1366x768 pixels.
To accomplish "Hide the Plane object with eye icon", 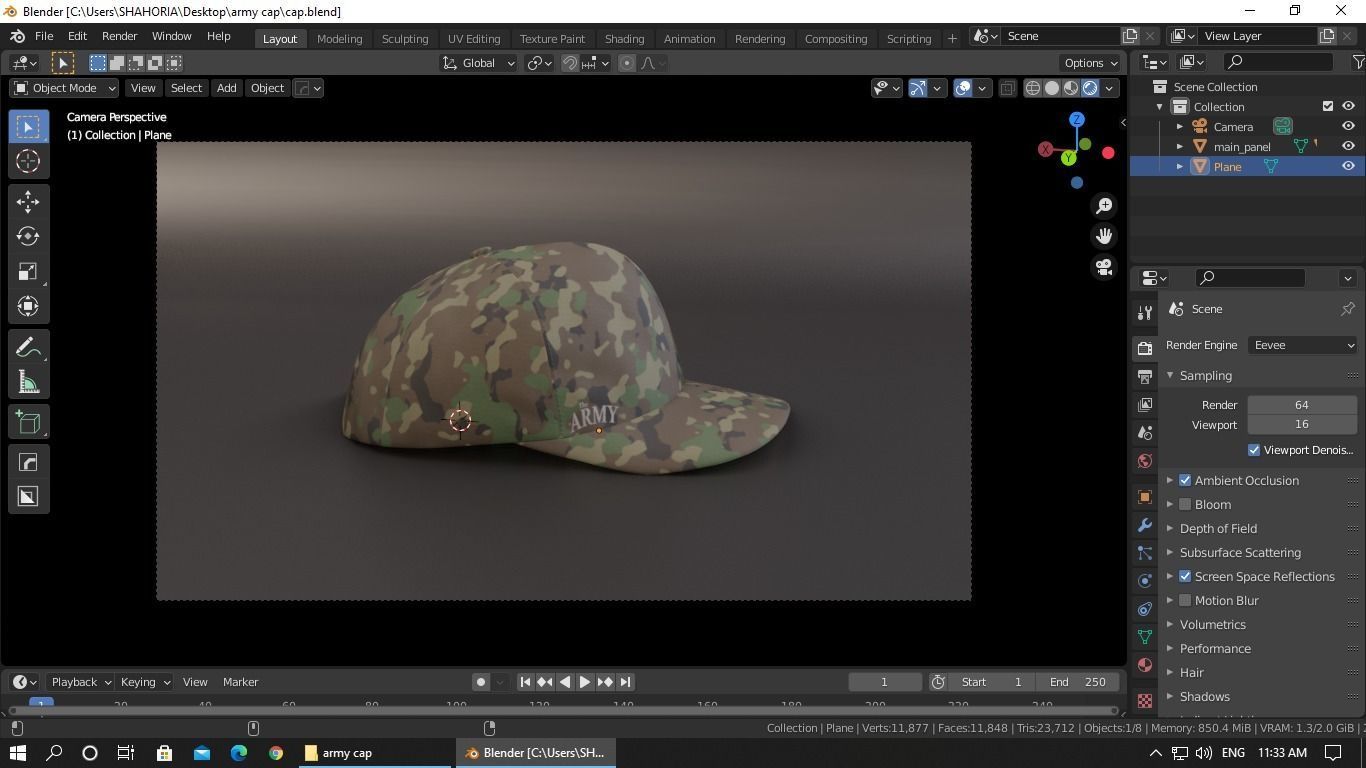I will coord(1348,167).
